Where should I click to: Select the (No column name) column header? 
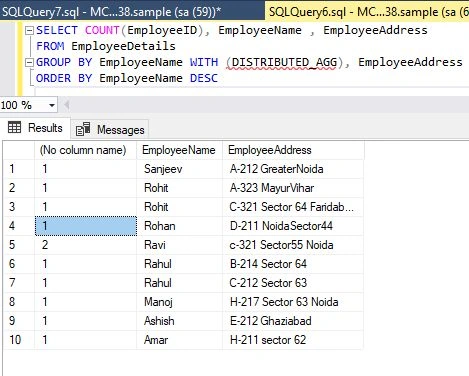pyautogui.click(x=86, y=150)
